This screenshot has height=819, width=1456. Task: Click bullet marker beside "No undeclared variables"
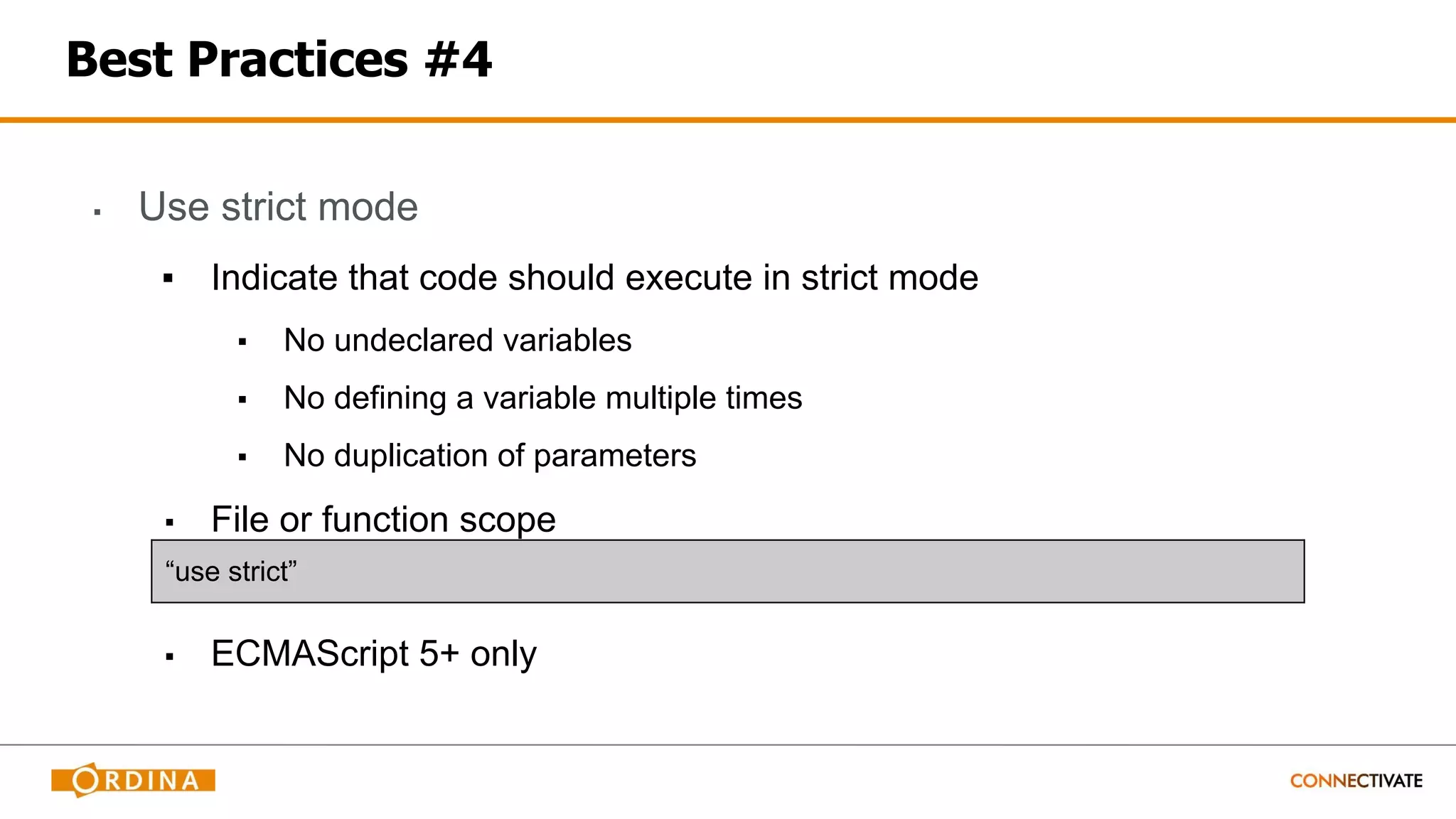coord(242,342)
